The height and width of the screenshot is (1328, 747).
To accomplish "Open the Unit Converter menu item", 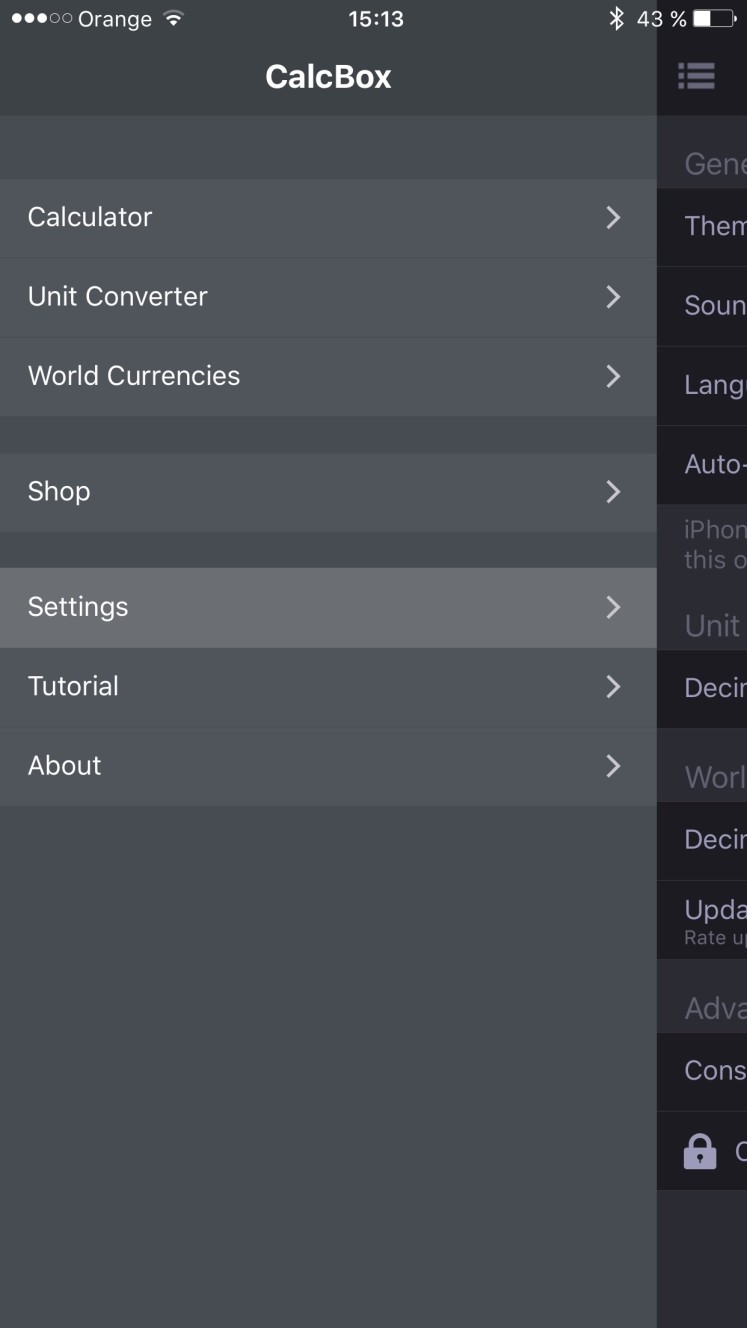I will (328, 297).
